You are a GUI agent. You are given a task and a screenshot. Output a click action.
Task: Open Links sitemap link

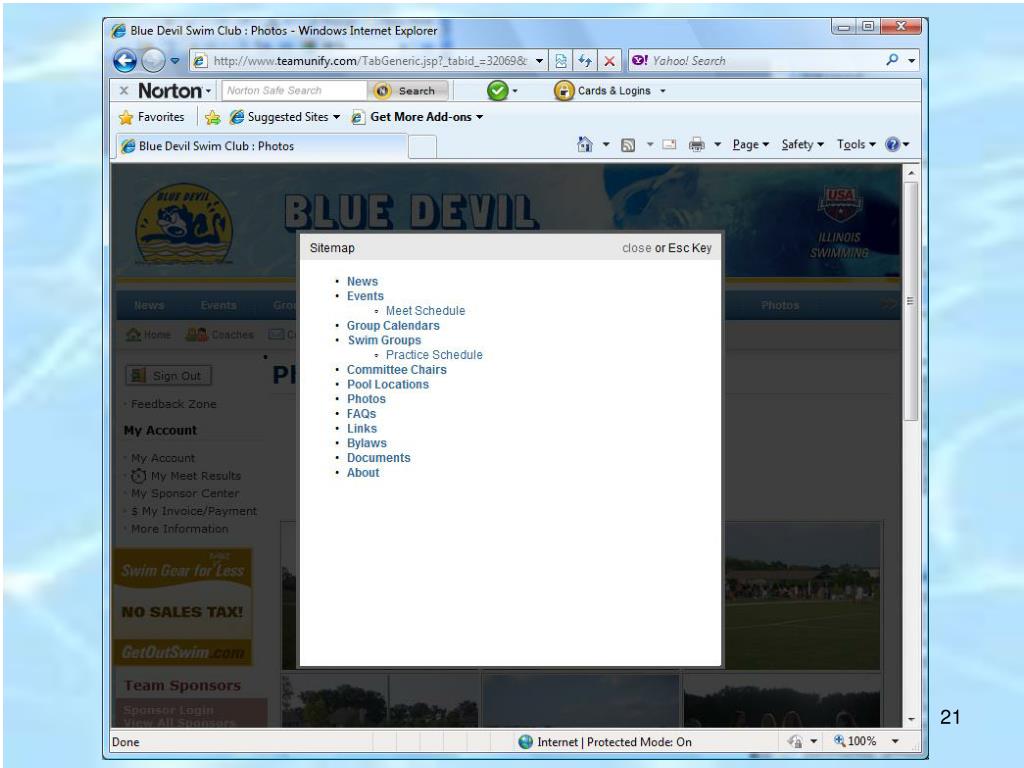click(362, 428)
